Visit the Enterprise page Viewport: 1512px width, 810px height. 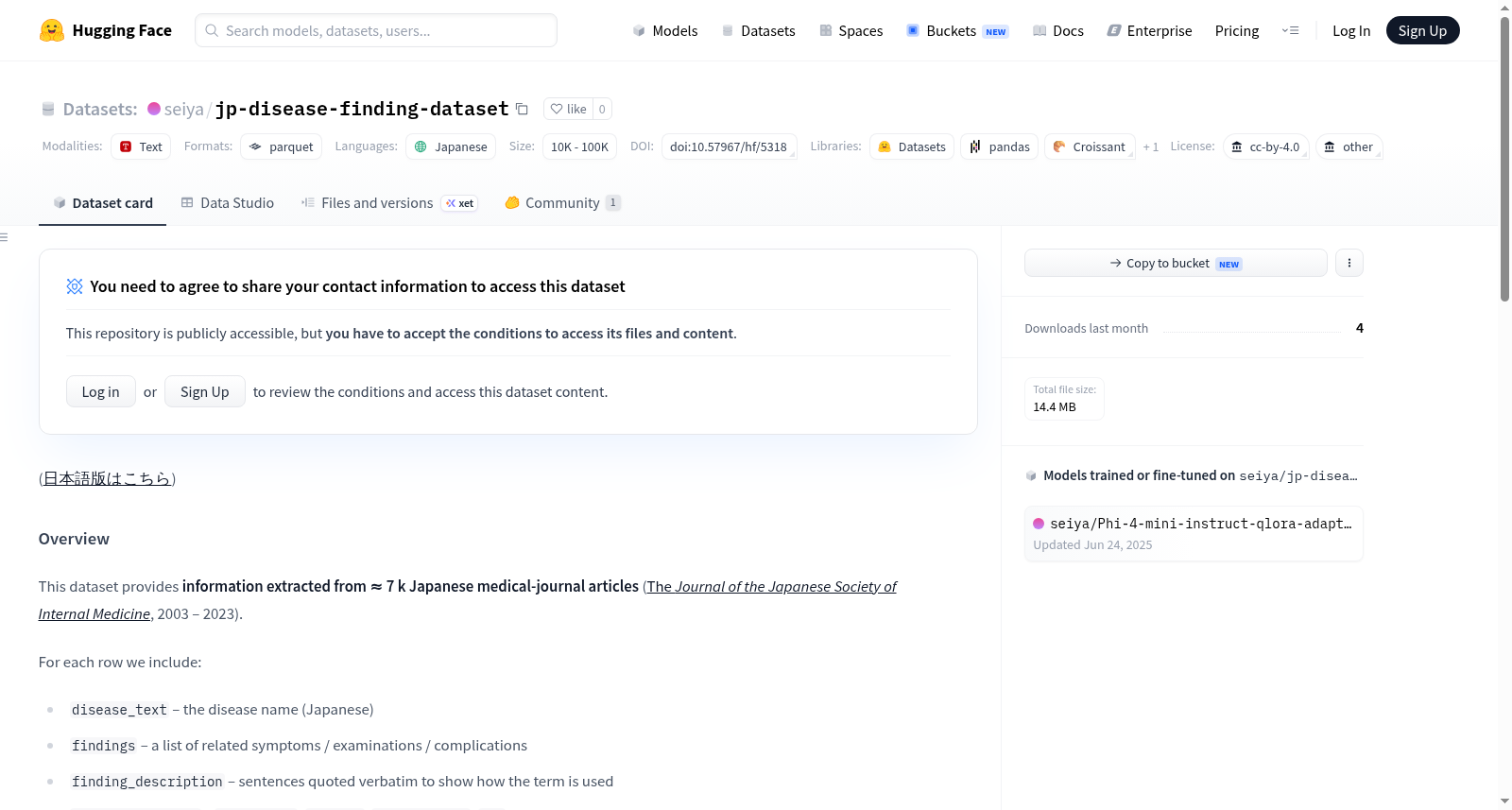1150,30
